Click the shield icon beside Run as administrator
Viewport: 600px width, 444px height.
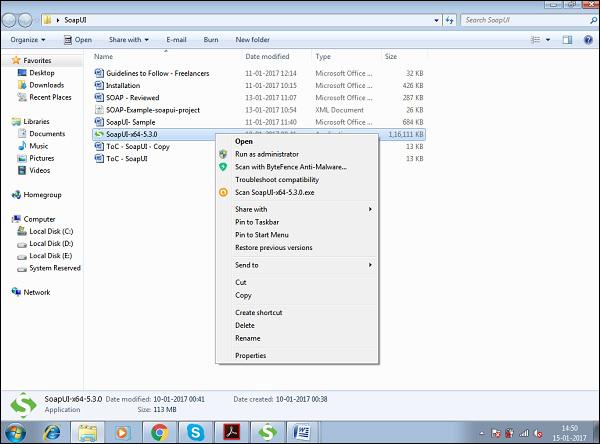point(223,154)
